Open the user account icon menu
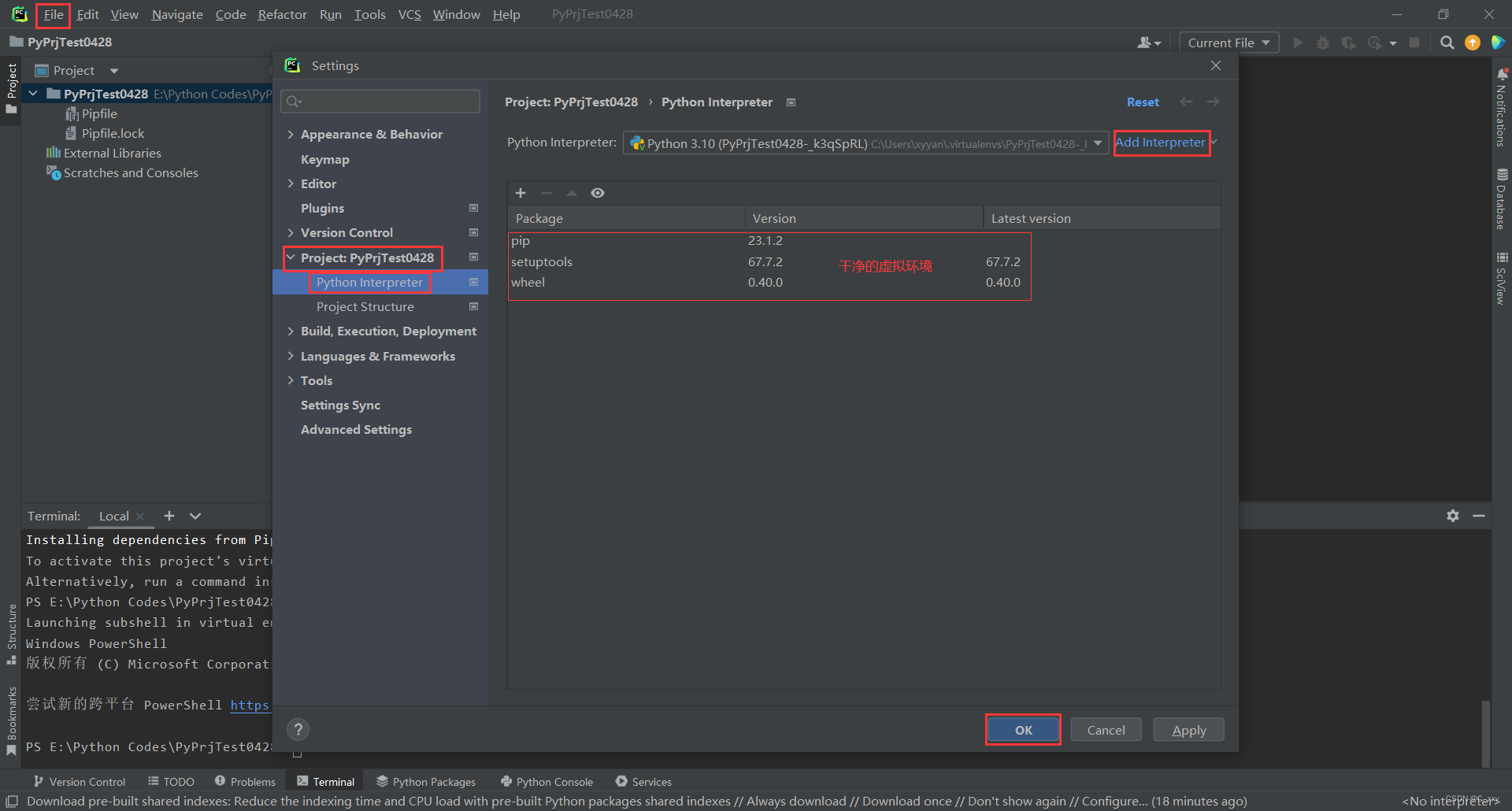This screenshot has width=1512, height=811. [1149, 43]
